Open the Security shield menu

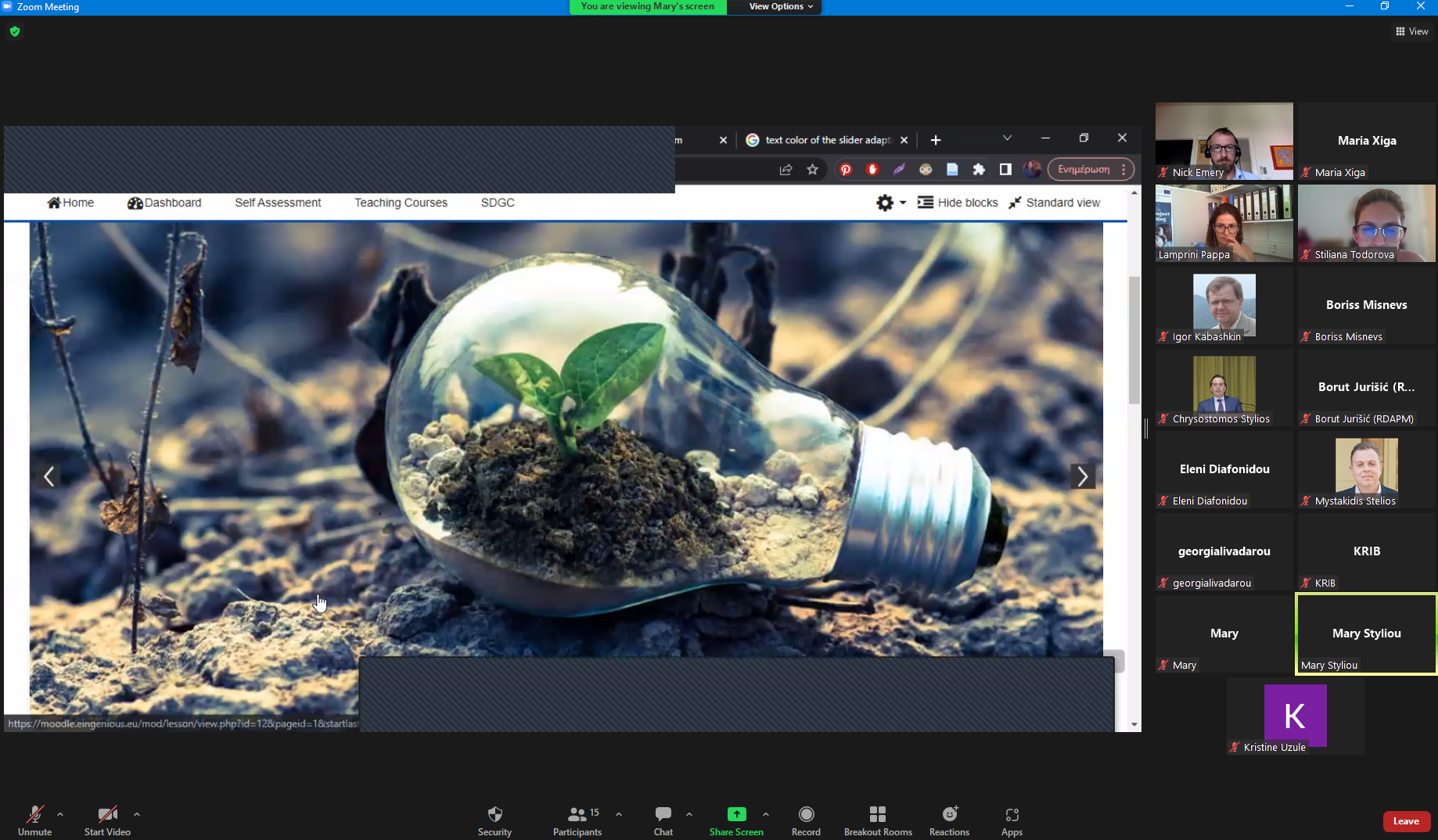494,820
